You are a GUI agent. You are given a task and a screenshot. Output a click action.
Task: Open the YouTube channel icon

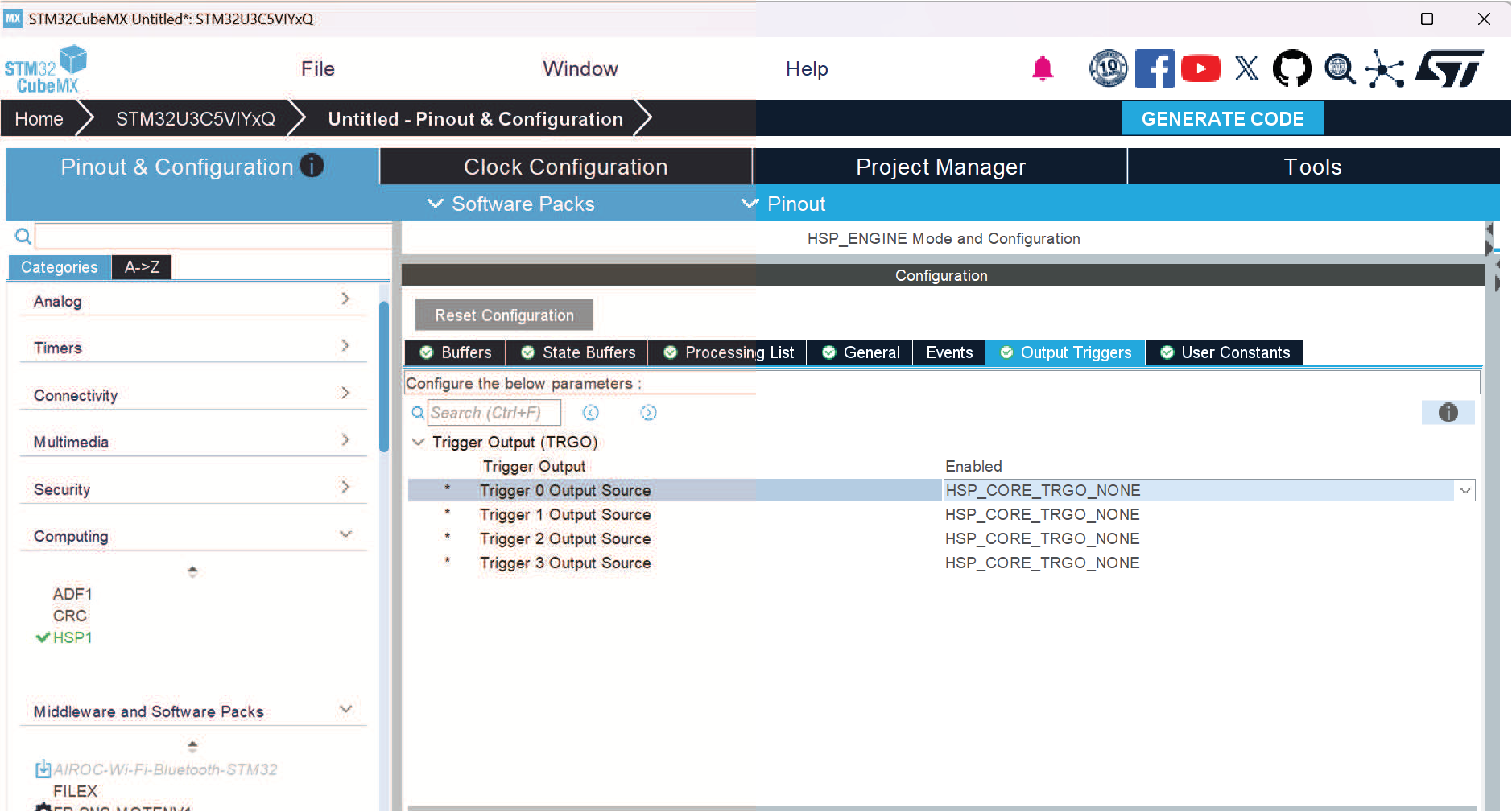1200,68
